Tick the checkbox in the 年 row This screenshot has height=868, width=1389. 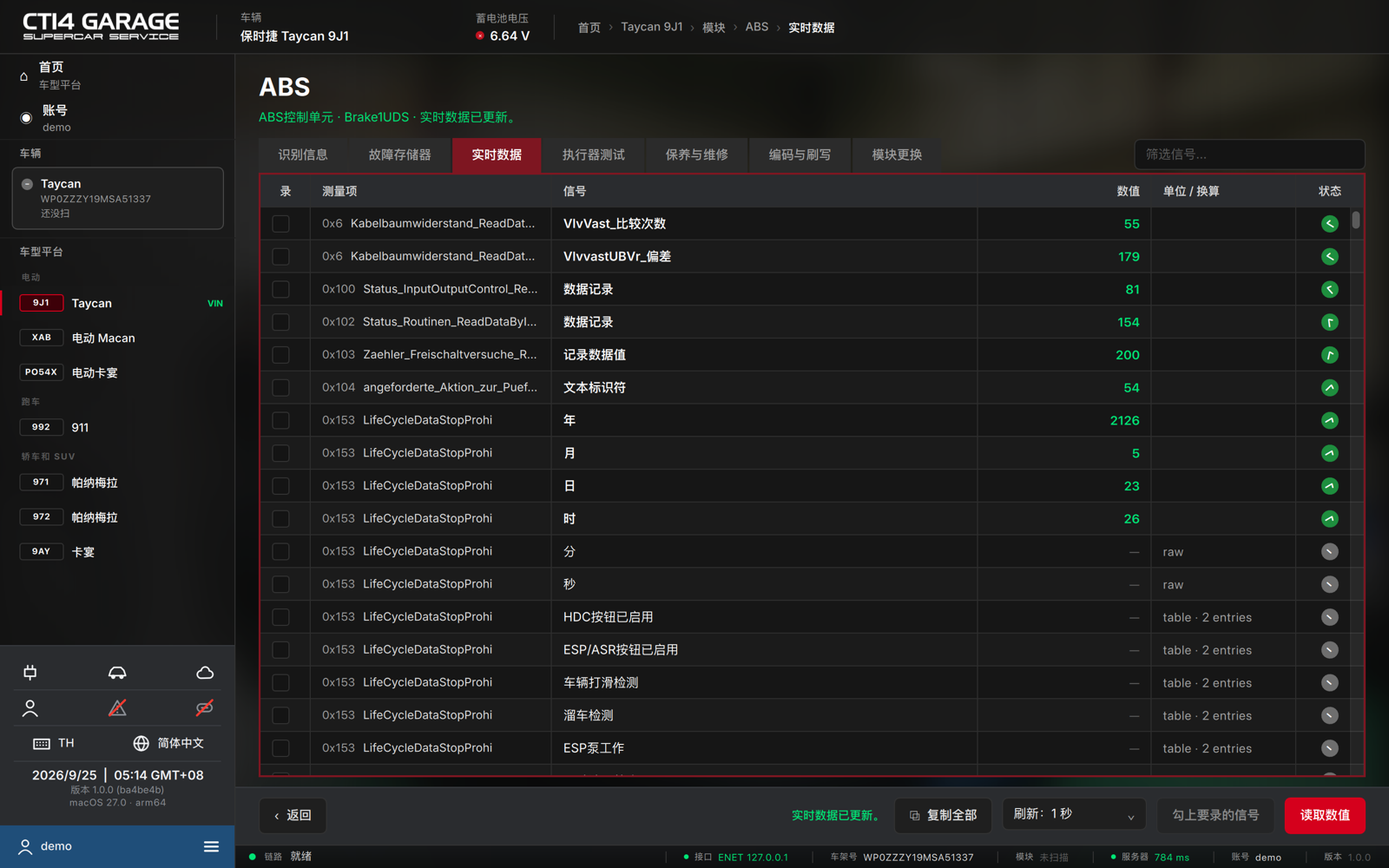click(280, 420)
